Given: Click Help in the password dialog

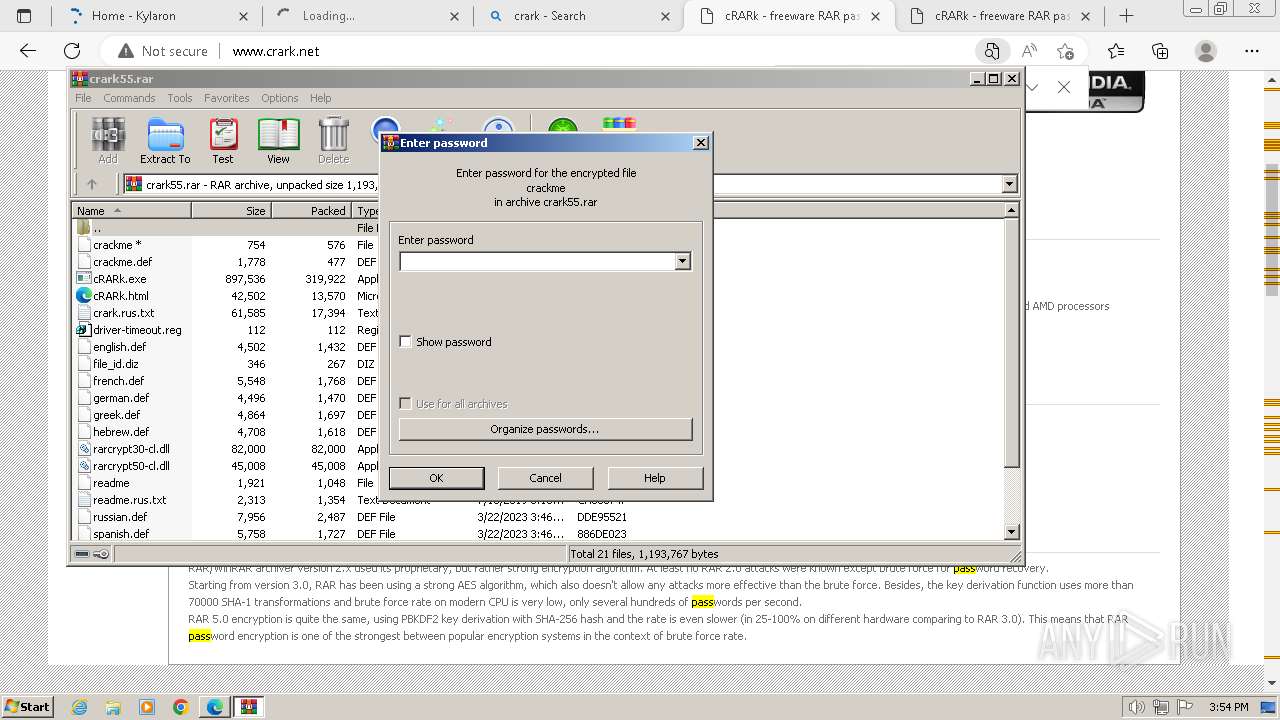Looking at the screenshot, I should (x=655, y=478).
